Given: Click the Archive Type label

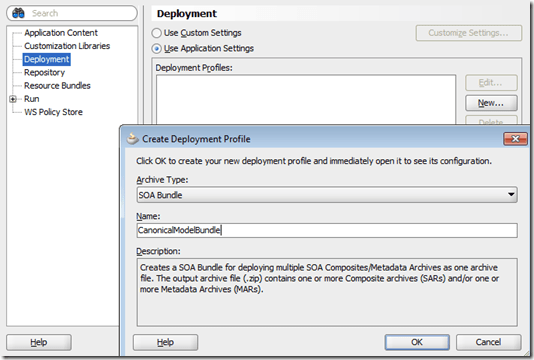Looking at the screenshot, I should [x=162, y=179].
